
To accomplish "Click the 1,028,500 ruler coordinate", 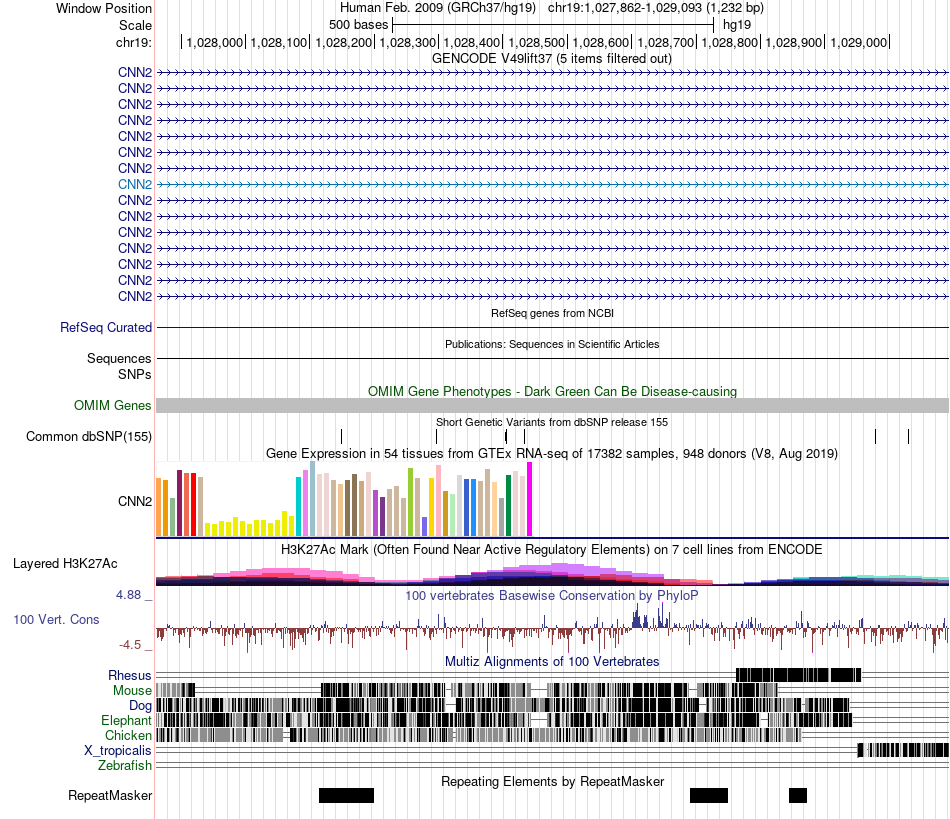I will (536, 42).
